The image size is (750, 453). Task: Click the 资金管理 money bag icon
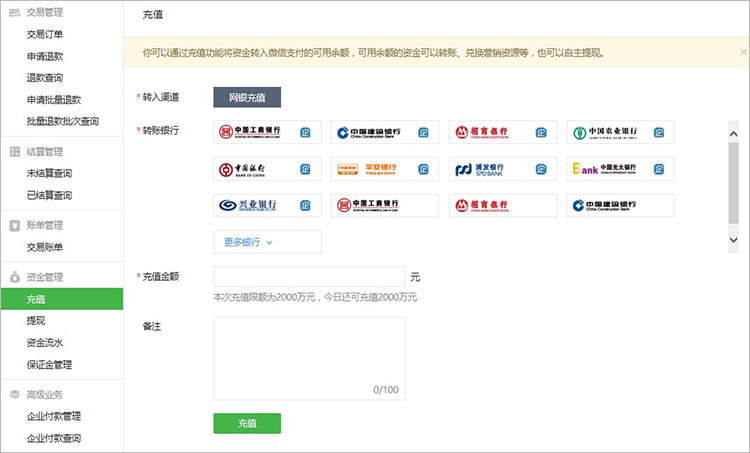pos(15,277)
